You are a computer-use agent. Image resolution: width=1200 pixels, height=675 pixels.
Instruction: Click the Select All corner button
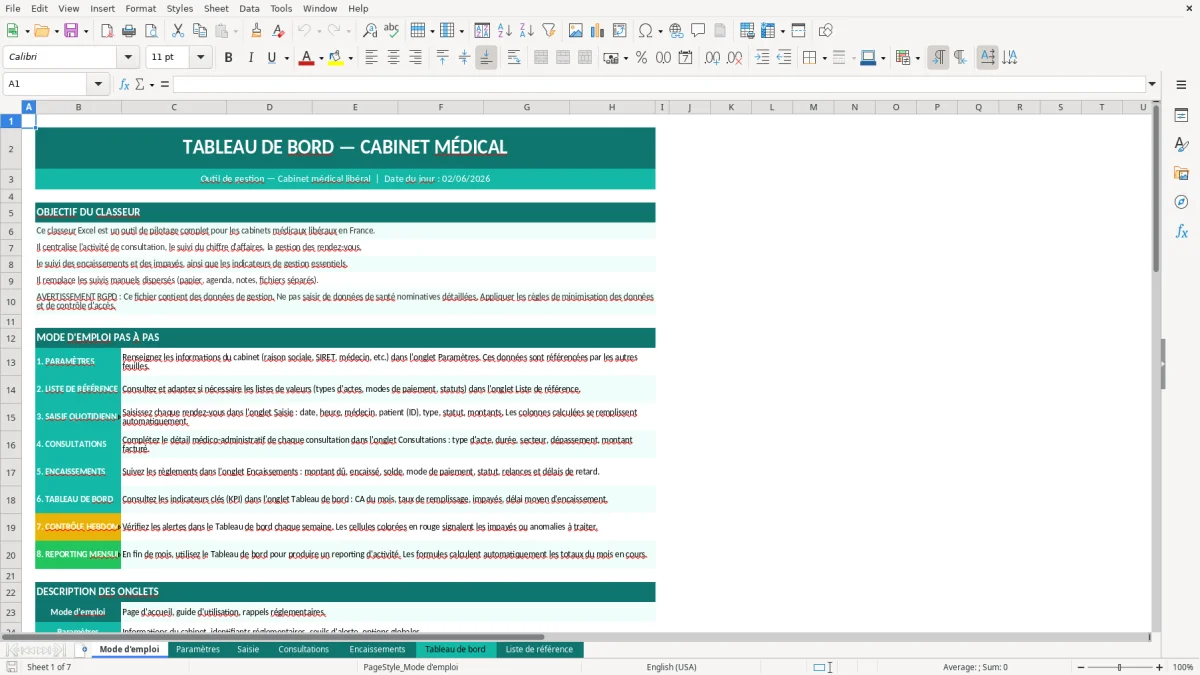coord(11,107)
